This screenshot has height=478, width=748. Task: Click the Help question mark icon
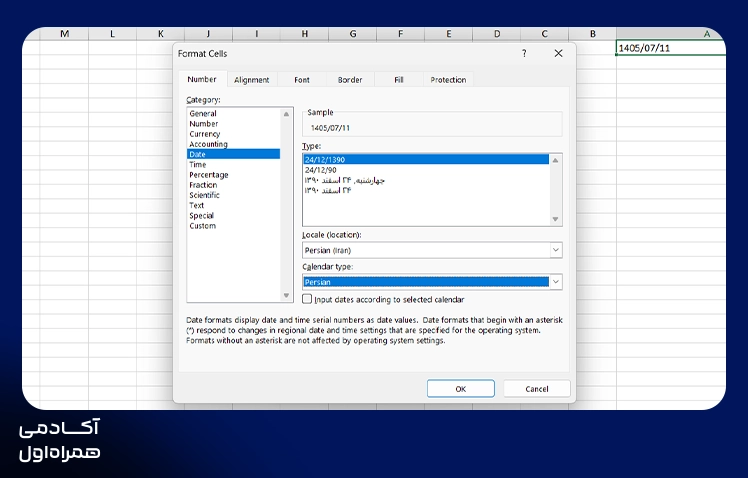(x=524, y=53)
